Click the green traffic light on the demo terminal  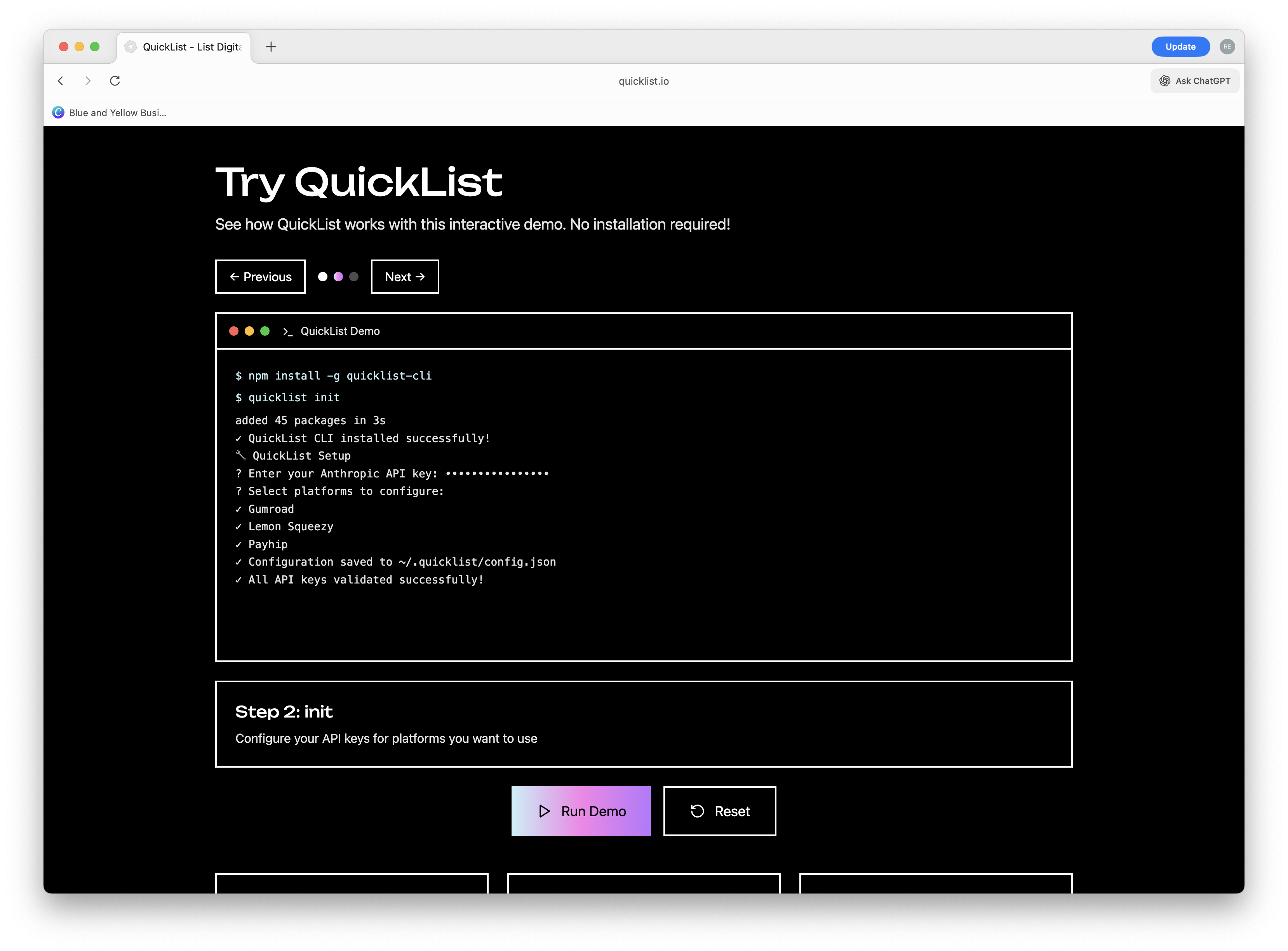click(x=264, y=331)
